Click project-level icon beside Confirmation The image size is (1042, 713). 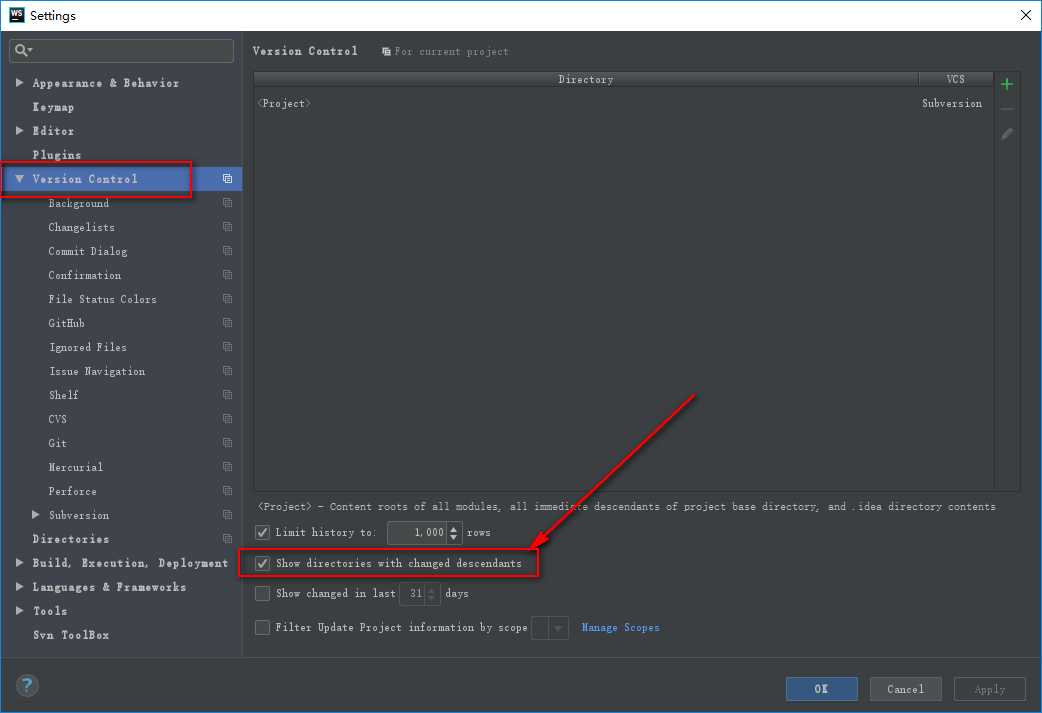click(227, 274)
